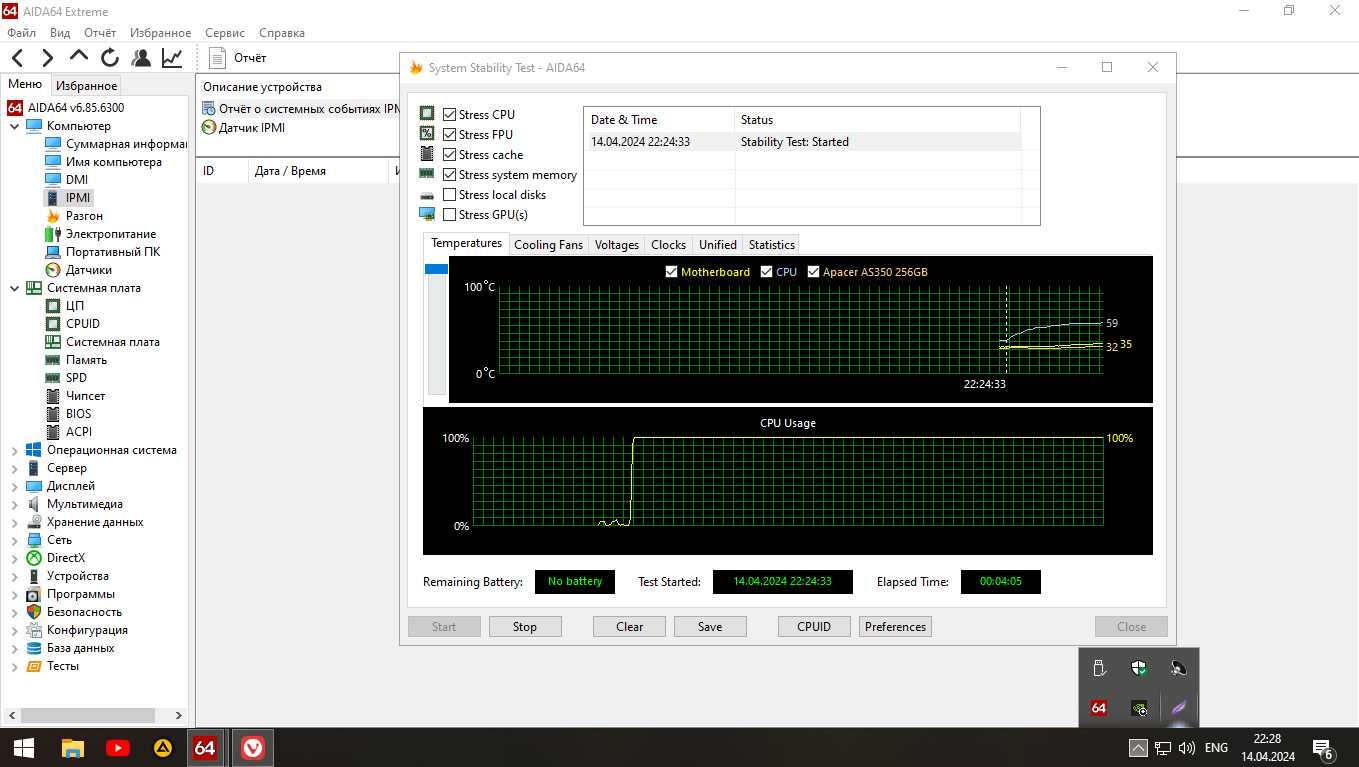This screenshot has width=1359, height=767.
Task: Click the AIDA64 icon in system tray
Action: 1099,708
